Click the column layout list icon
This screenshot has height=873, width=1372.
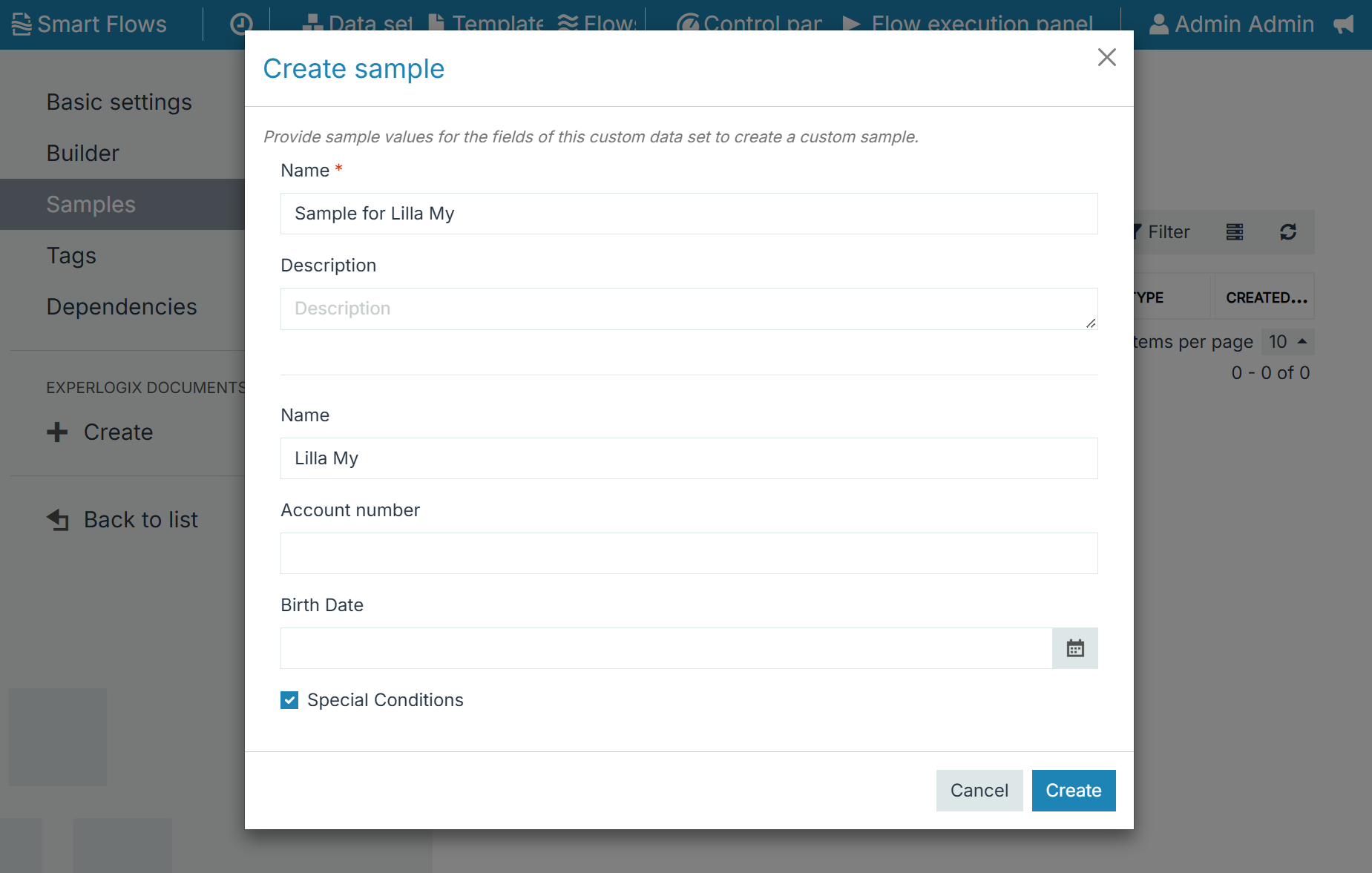pyautogui.click(x=1235, y=232)
